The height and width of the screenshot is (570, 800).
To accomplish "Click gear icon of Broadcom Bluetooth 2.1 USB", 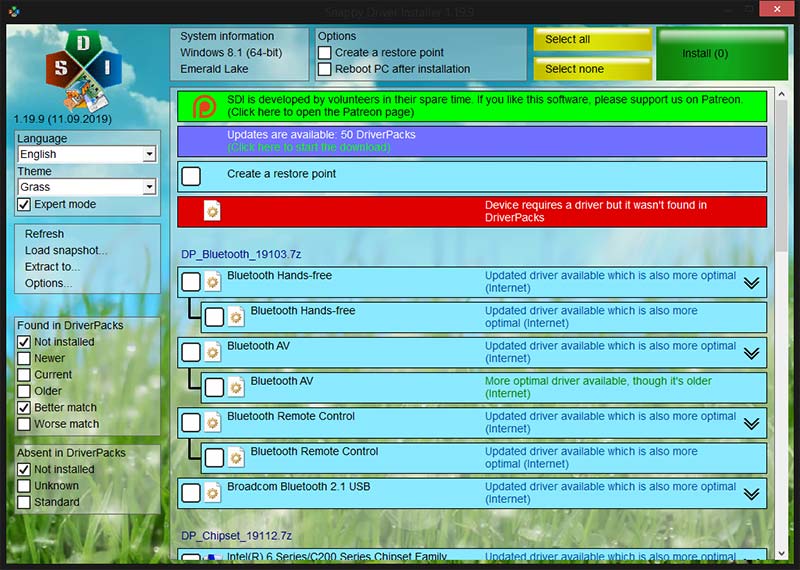I will [212, 492].
